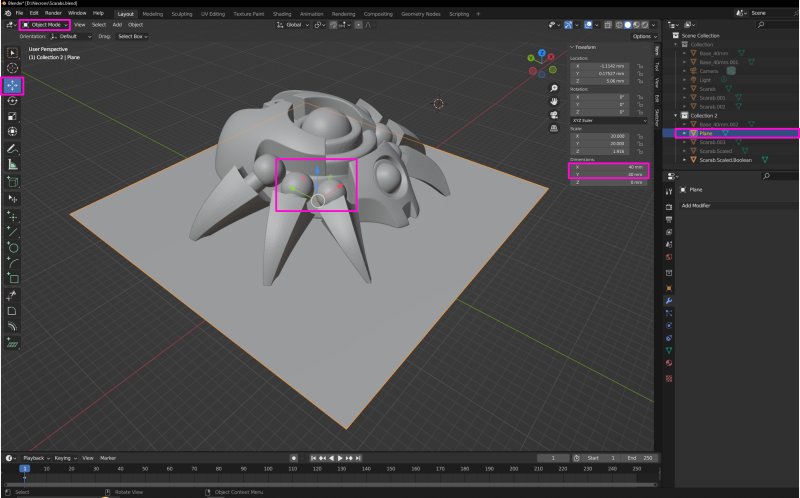Select the Move tool in the toolbar
This screenshot has width=800, height=498.
click(x=13, y=86)
